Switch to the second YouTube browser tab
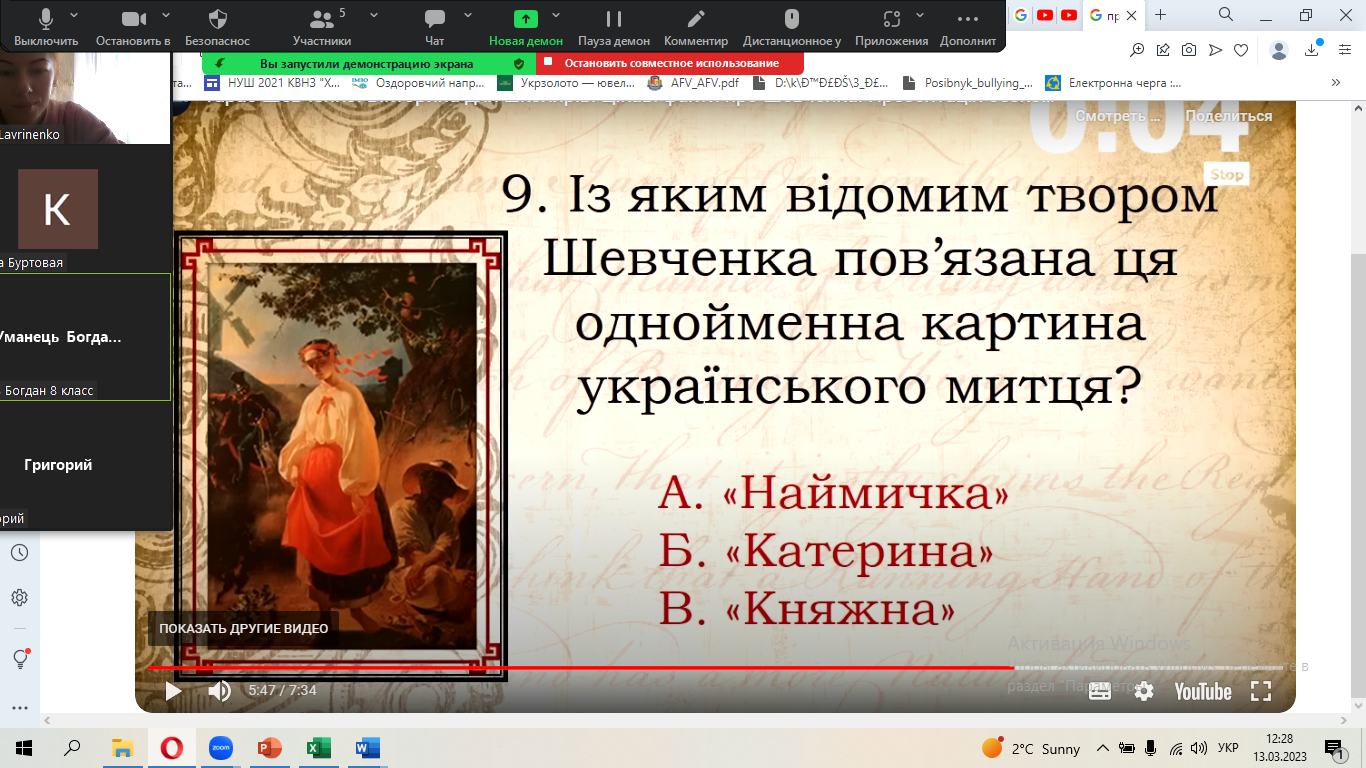 pyautogui.click(x=1070, y=15)
